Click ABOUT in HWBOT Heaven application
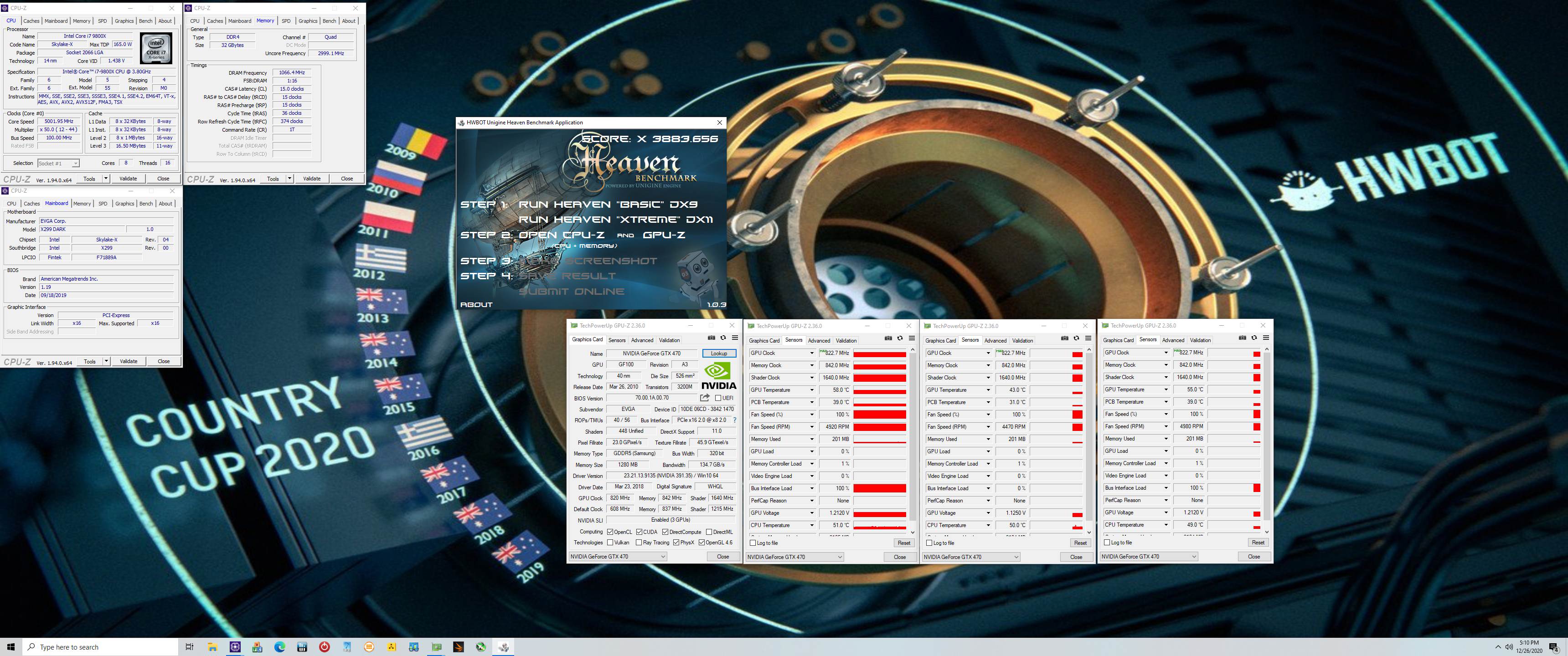The width and height of the screenshot is (1568, 656). pos(477,304)
